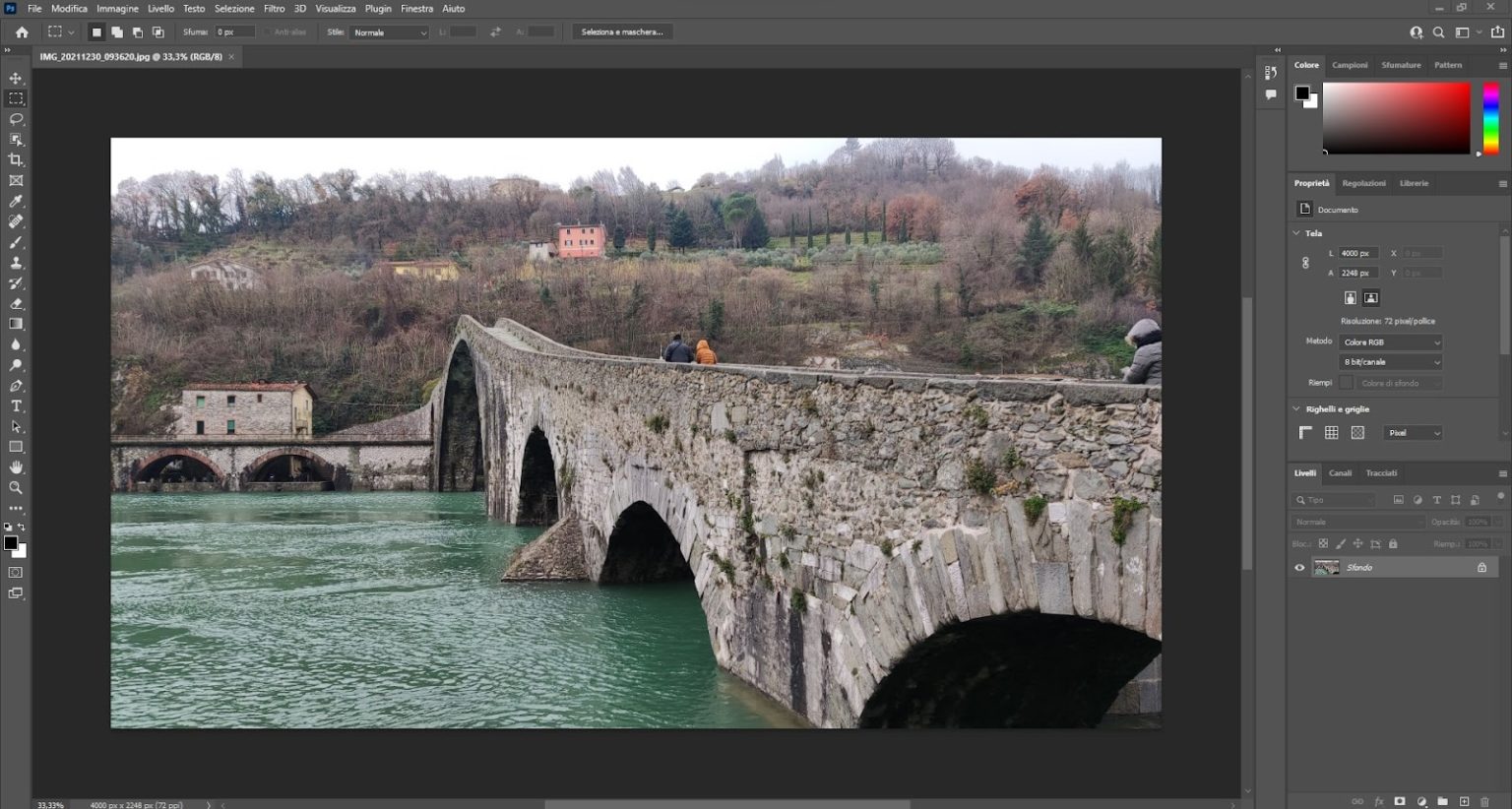
Task: Select the Eyedropper tool
Action: (16, 201)
